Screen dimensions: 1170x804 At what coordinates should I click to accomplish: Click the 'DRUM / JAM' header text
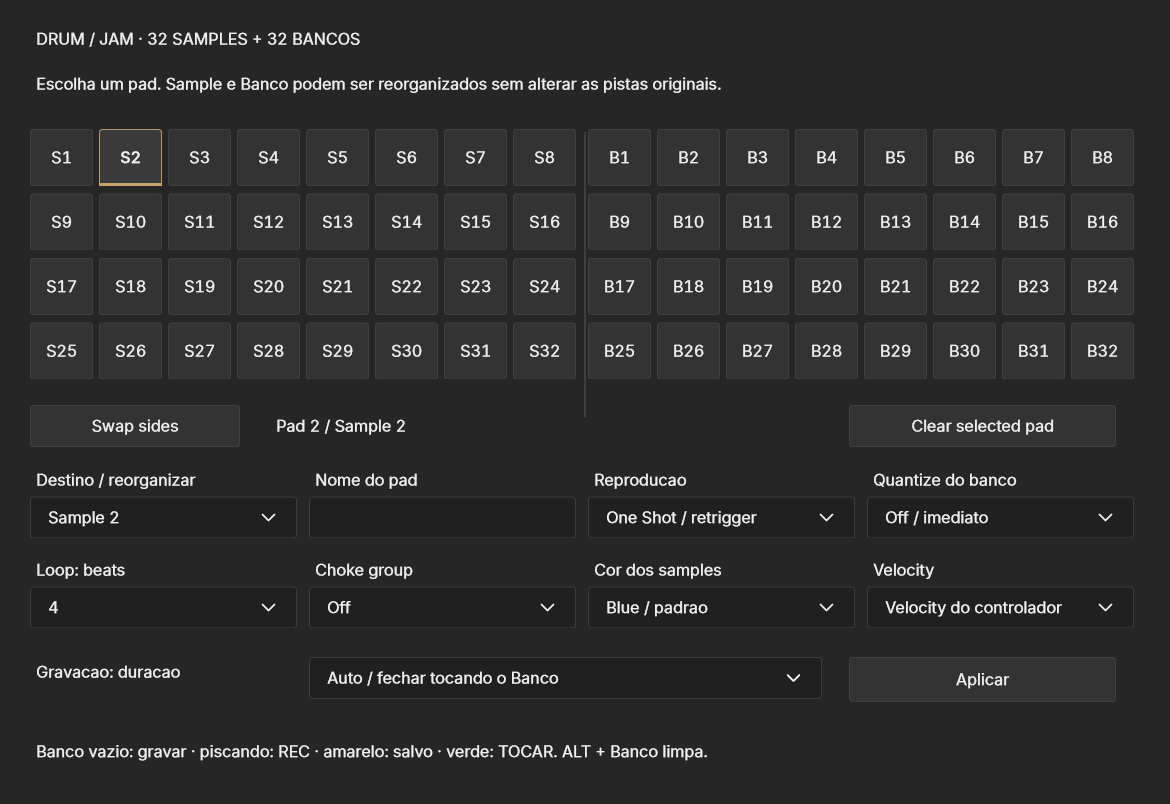pos(84,39)
